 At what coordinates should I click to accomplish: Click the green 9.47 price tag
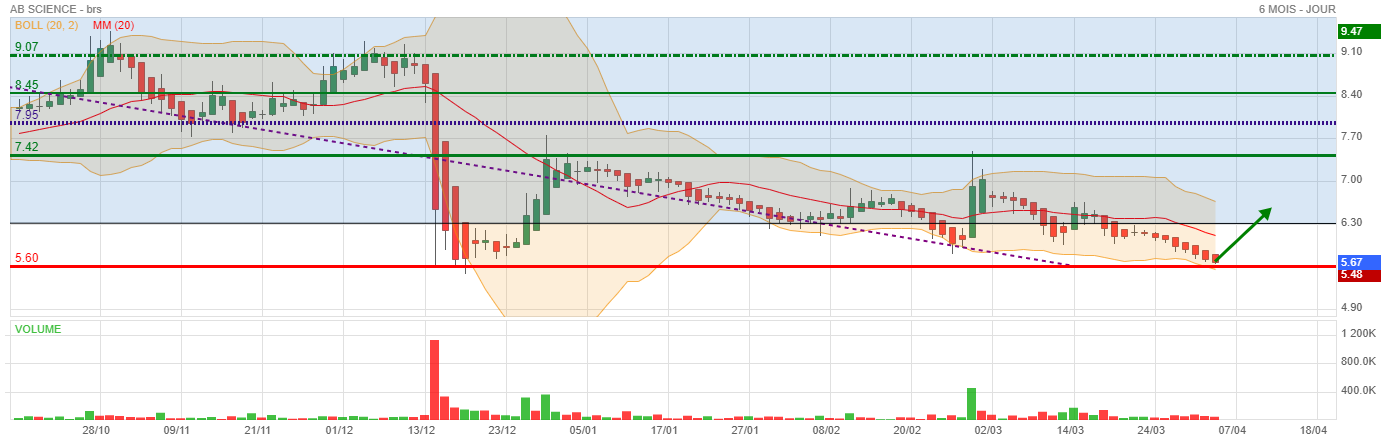coord(1358,31)
